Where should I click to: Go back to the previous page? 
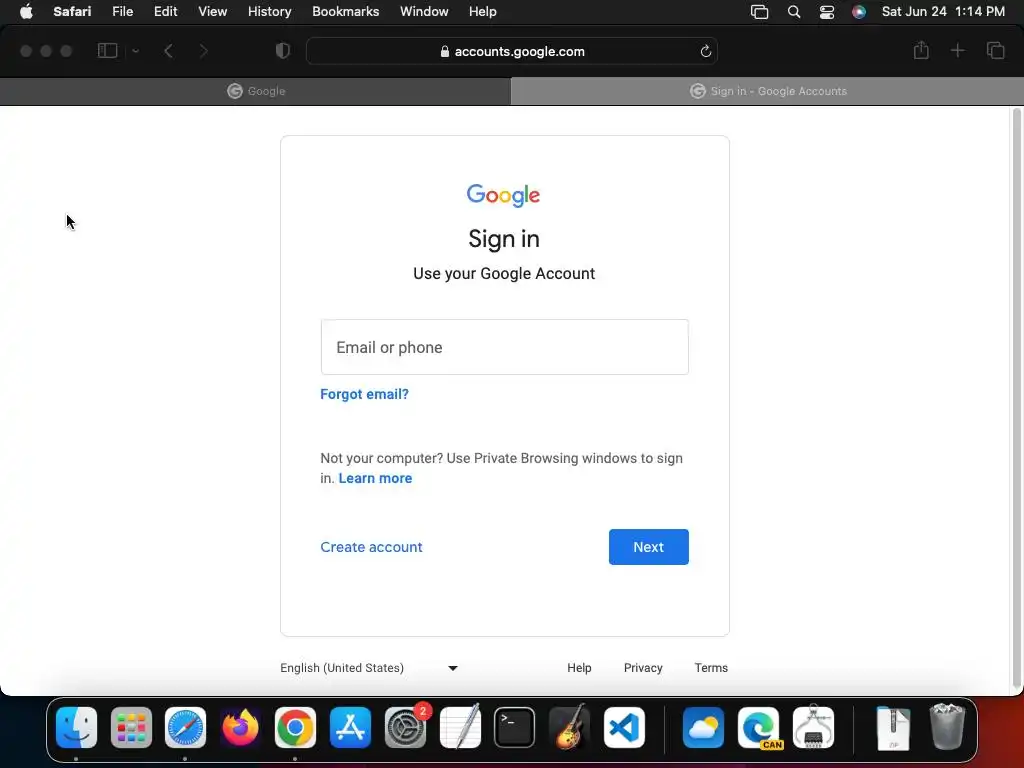tap(168, 51)
